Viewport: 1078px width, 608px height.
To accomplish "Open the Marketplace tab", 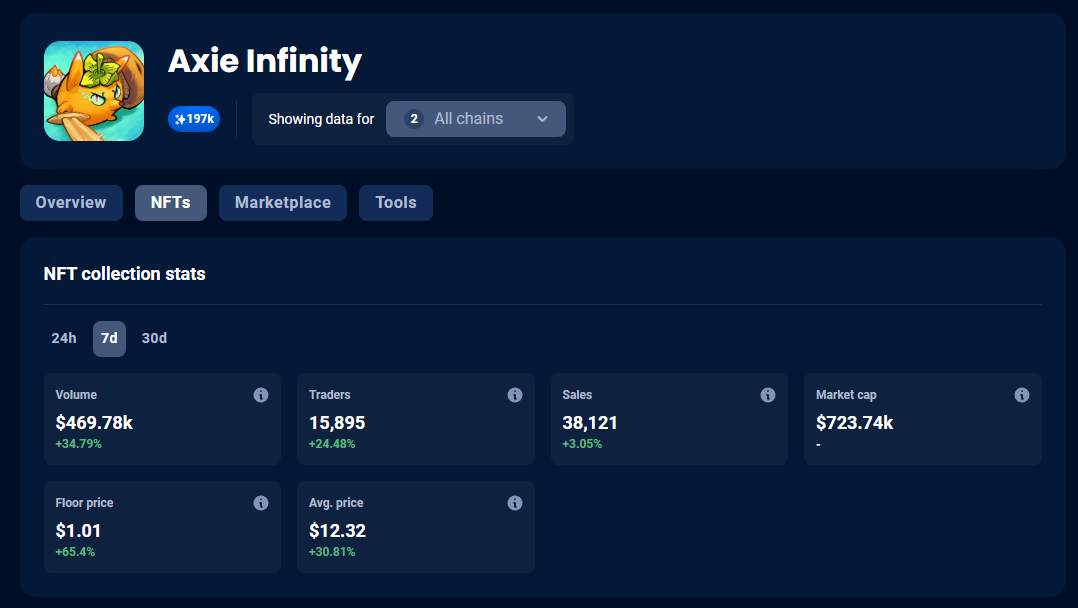I will pos(283,203).
